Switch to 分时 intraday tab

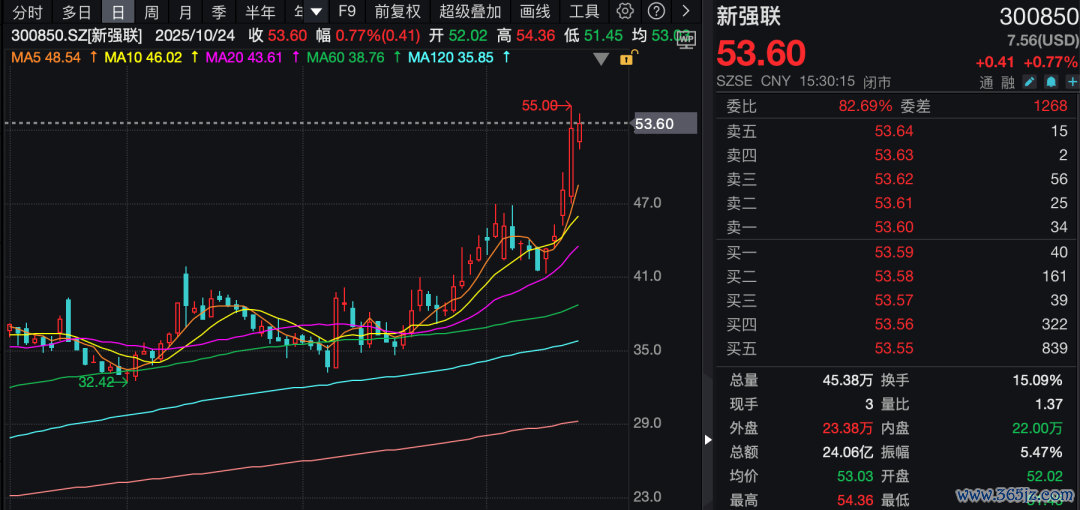[26, 12]
